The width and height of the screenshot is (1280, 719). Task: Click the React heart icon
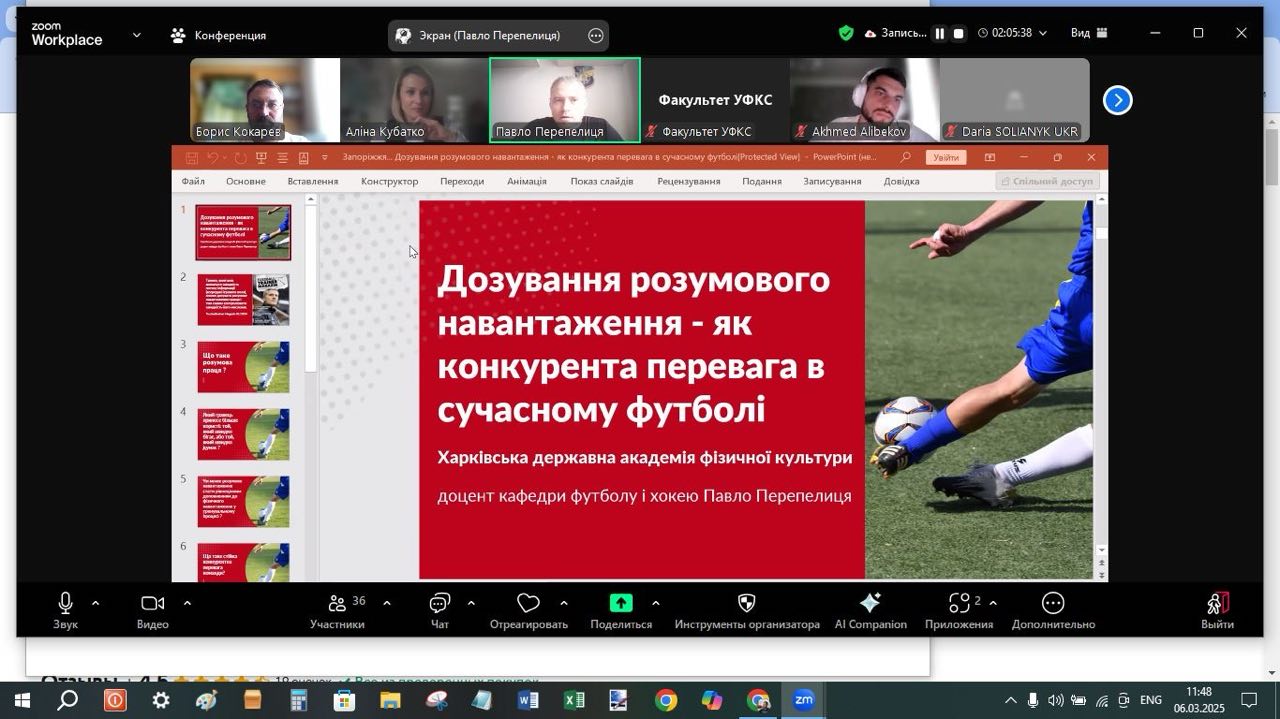click(x=528, y=604)
